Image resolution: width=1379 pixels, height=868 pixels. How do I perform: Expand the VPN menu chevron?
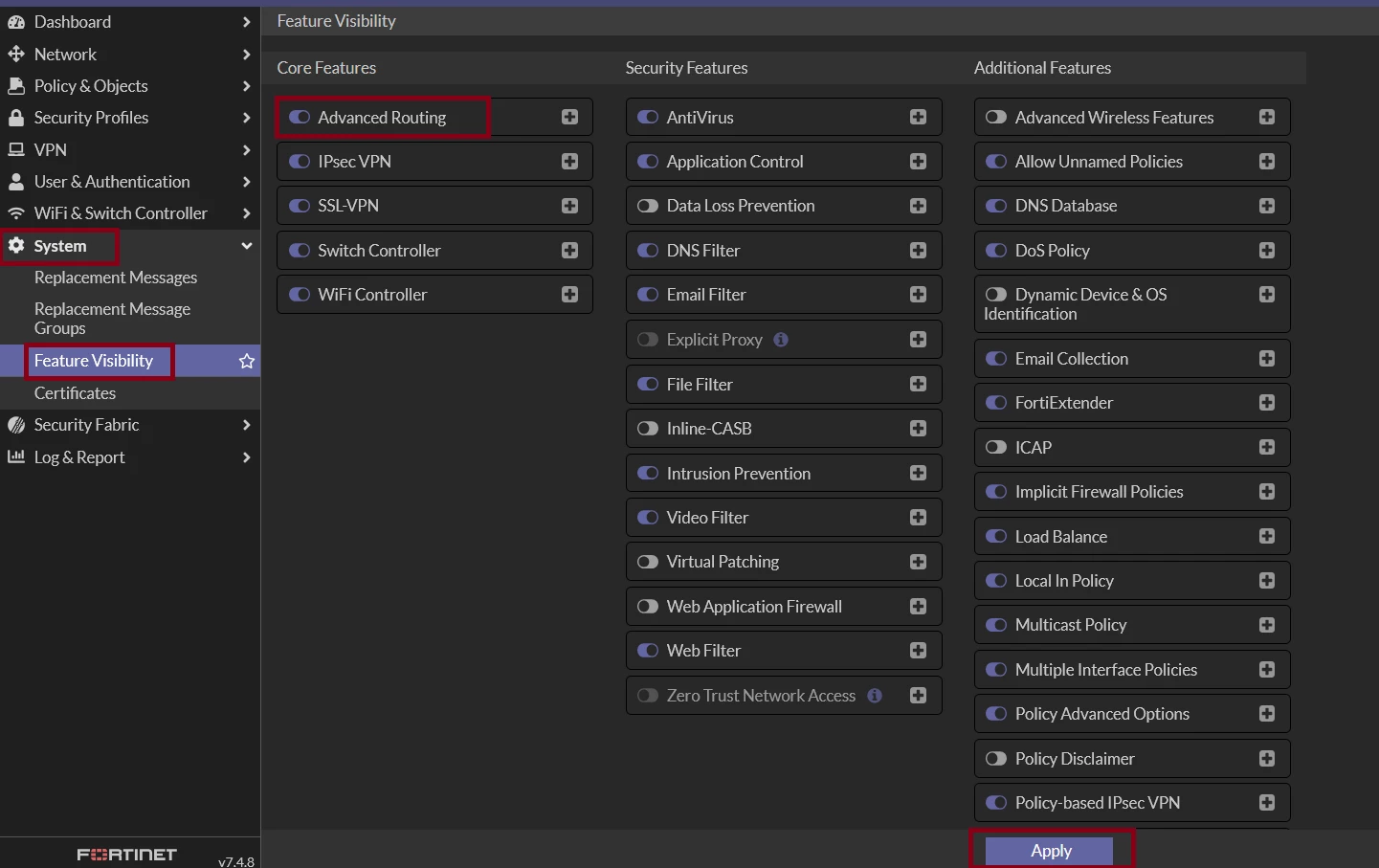pyautogui.click(x=246, y=150)
